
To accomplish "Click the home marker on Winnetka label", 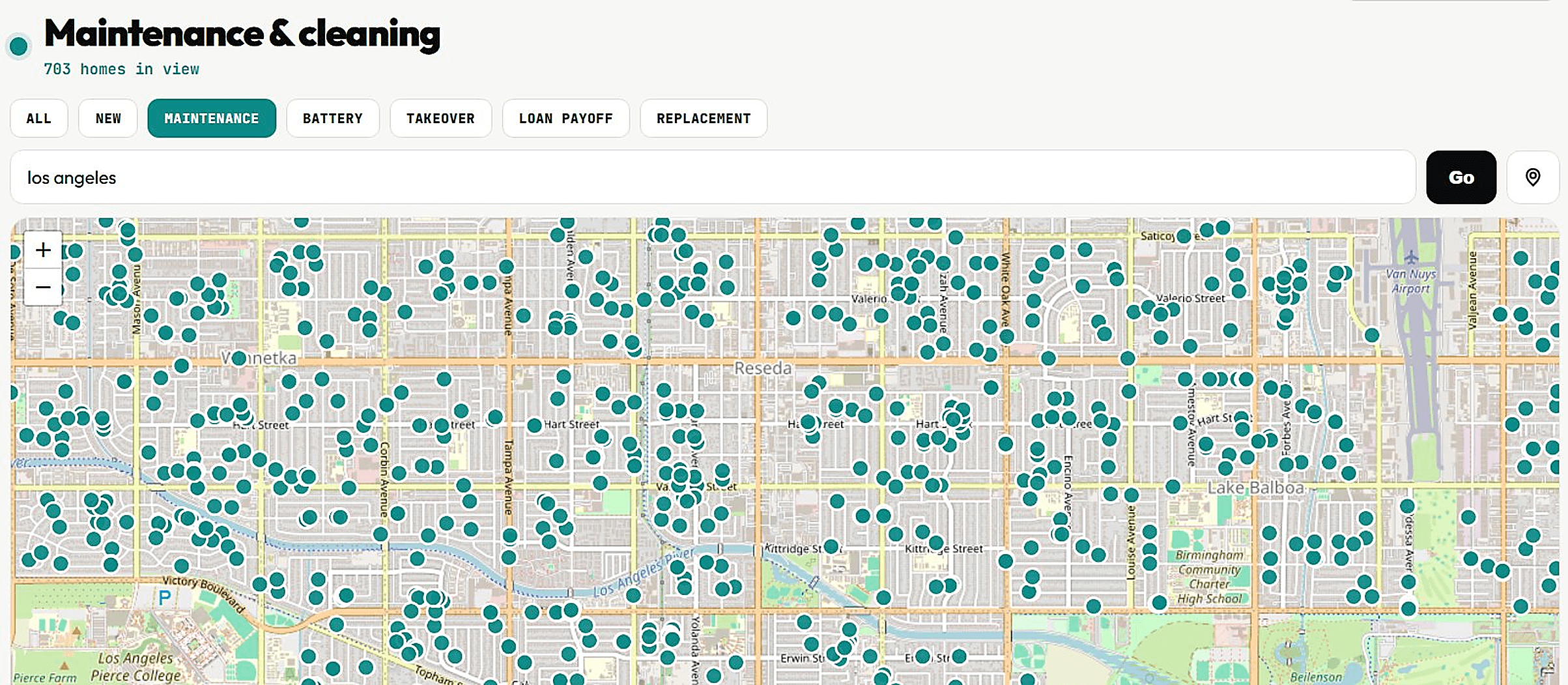I will pyautogui.click(x=239, y=358).
